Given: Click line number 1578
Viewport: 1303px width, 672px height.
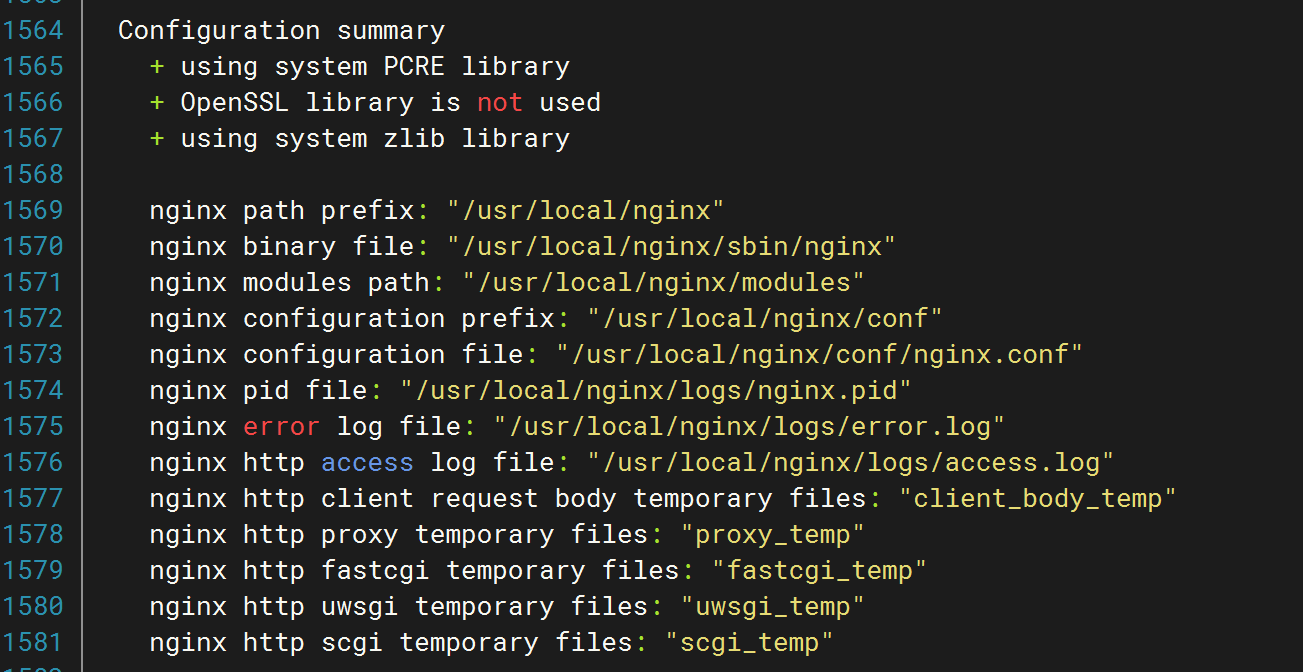Looking at the screenshot, I should tap(33, 535).
